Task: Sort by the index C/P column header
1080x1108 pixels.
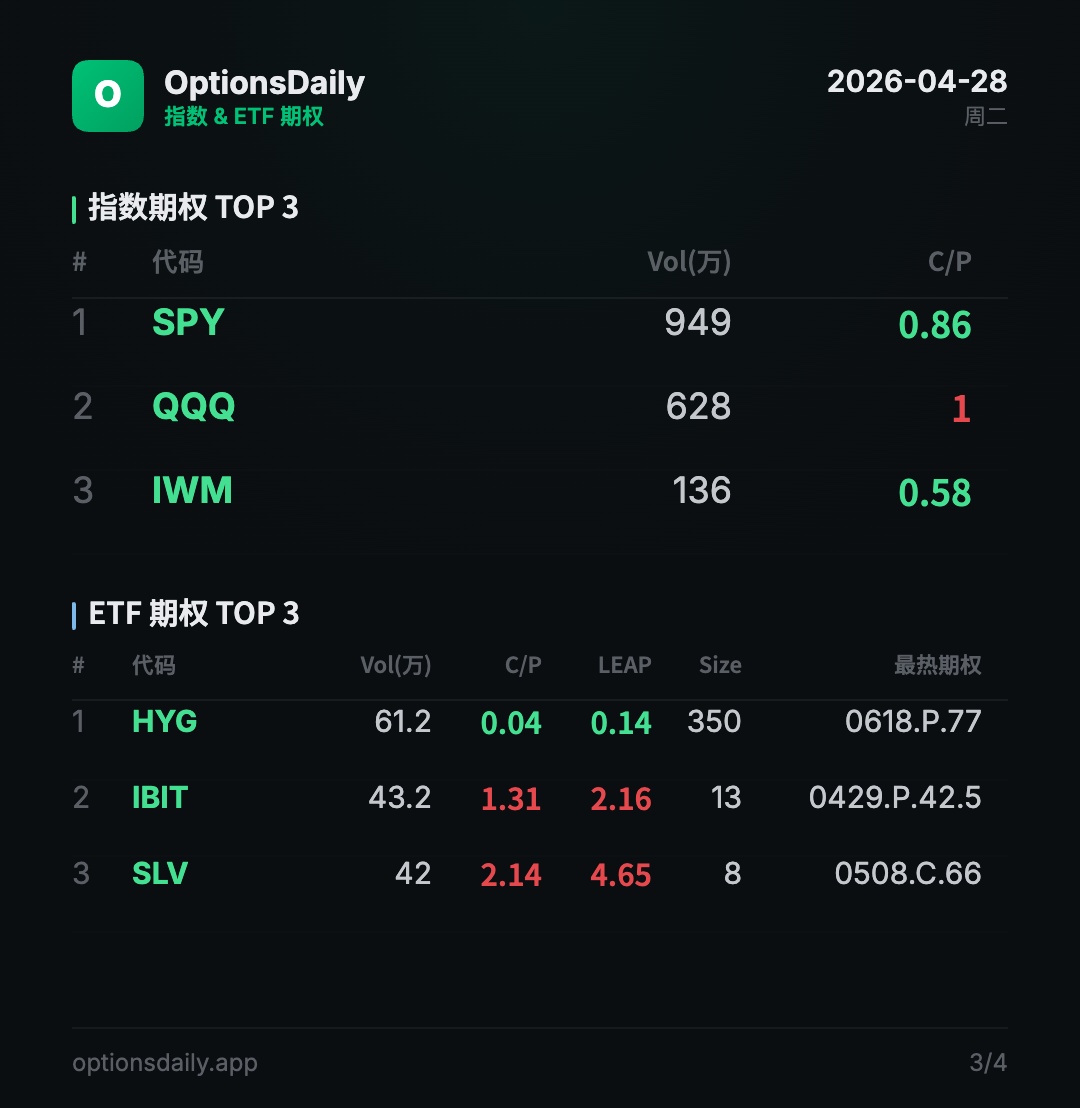Action: click(949, 262)
